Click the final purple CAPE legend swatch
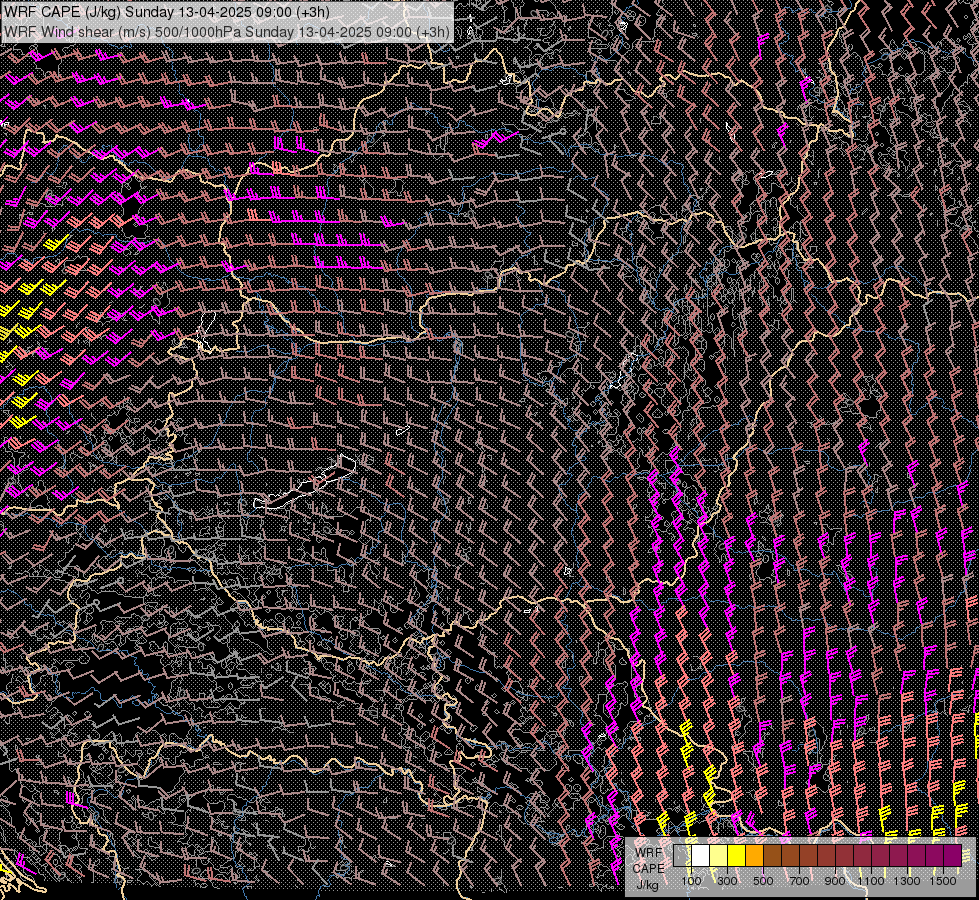The image size is (979, 900). (x=953, y=856)
